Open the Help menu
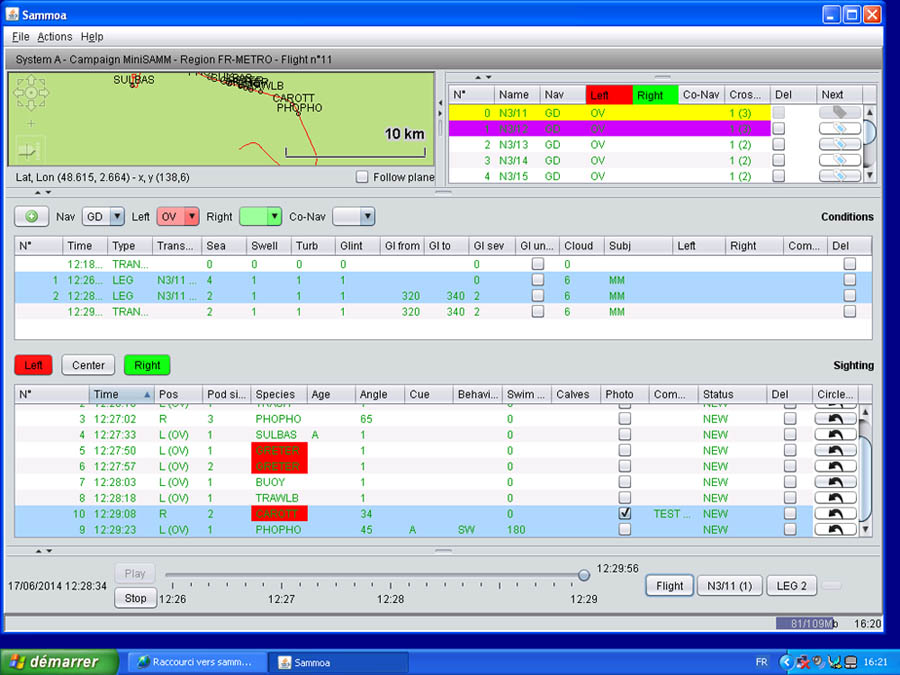 click(x=92, y=37)
